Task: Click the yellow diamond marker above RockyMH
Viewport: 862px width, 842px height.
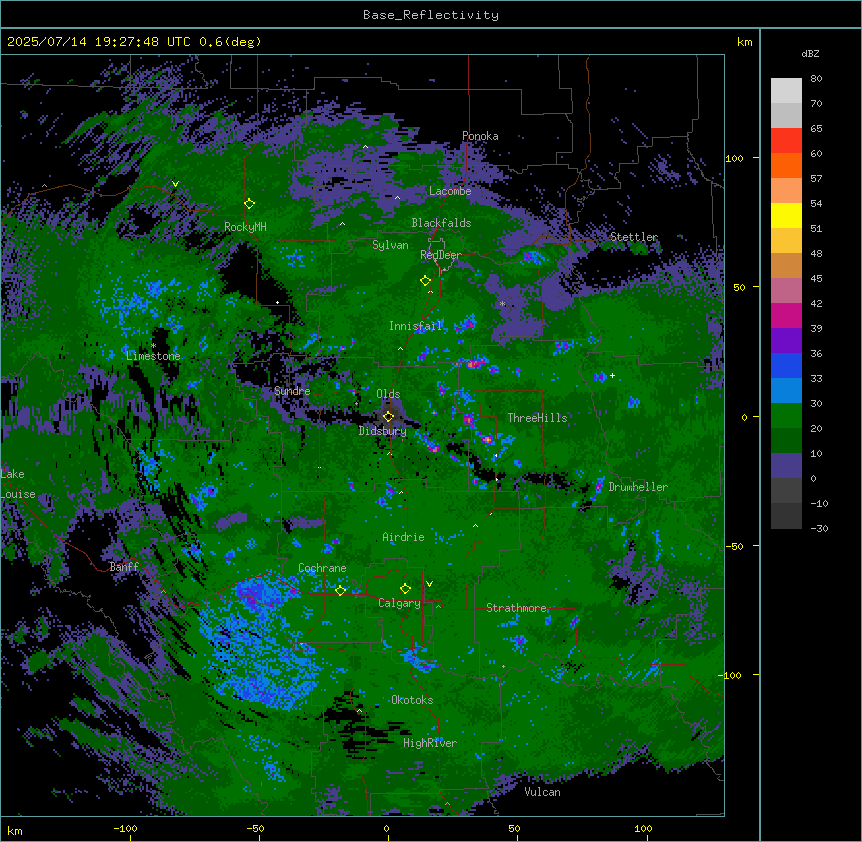Action: (x=249, y=204)
